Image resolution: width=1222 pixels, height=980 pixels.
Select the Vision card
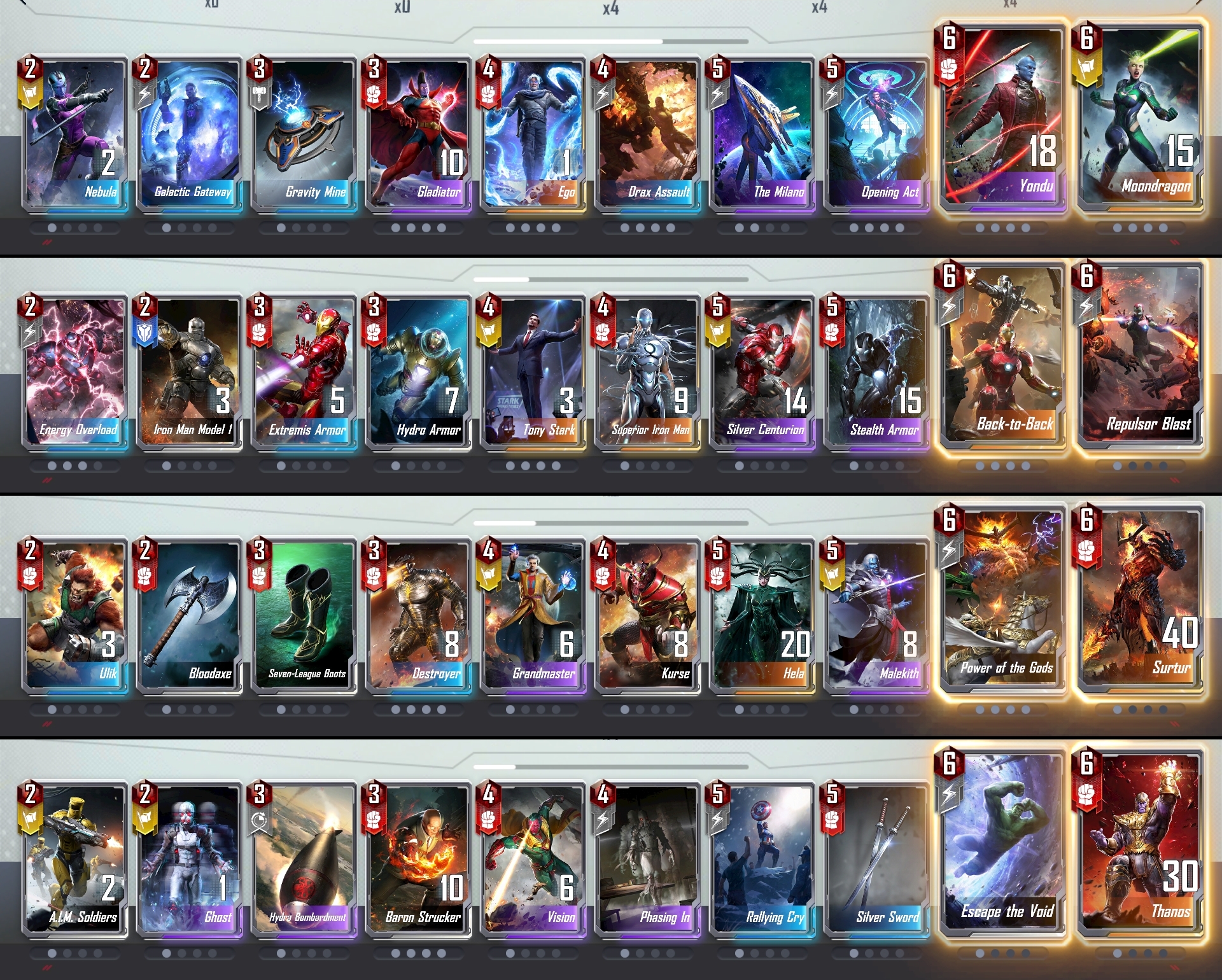533,860
